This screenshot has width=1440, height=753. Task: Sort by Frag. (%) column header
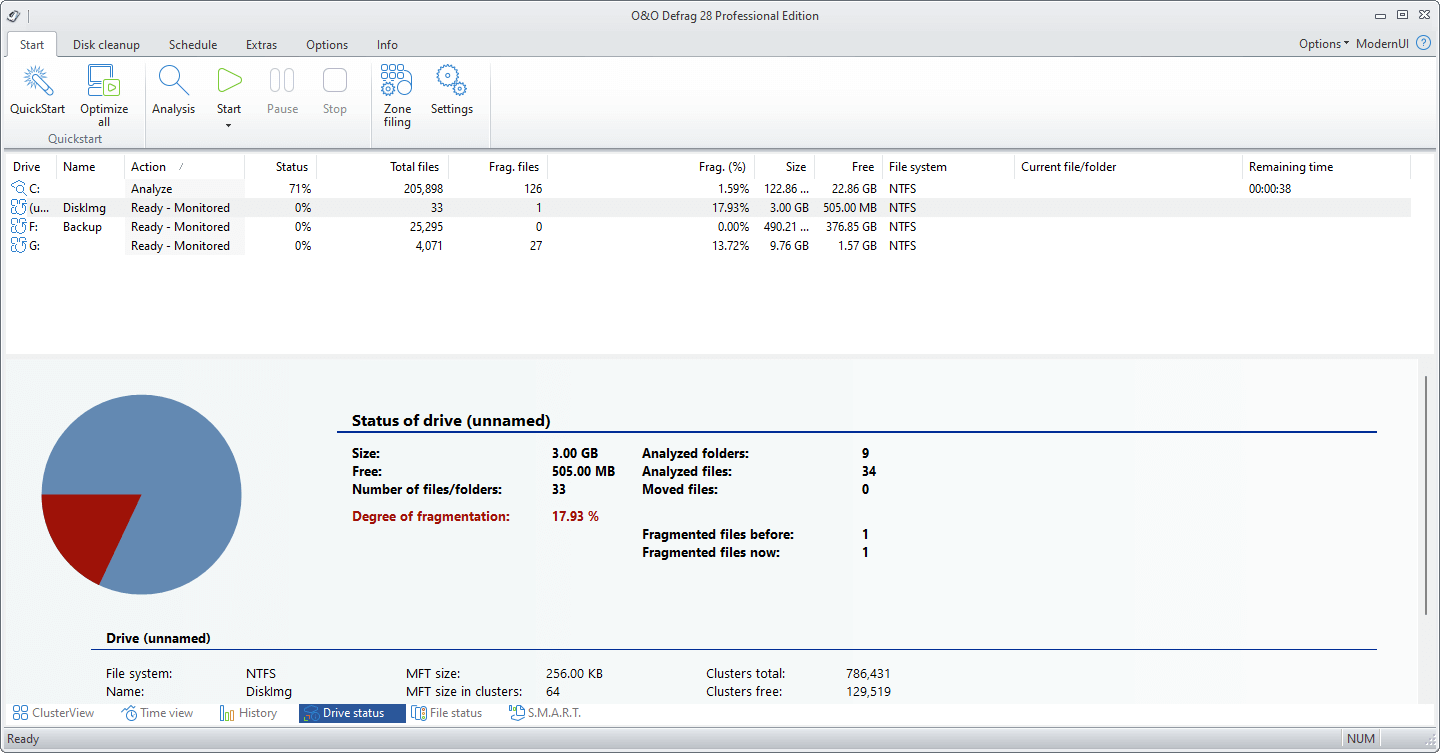[x=651, y=167]
